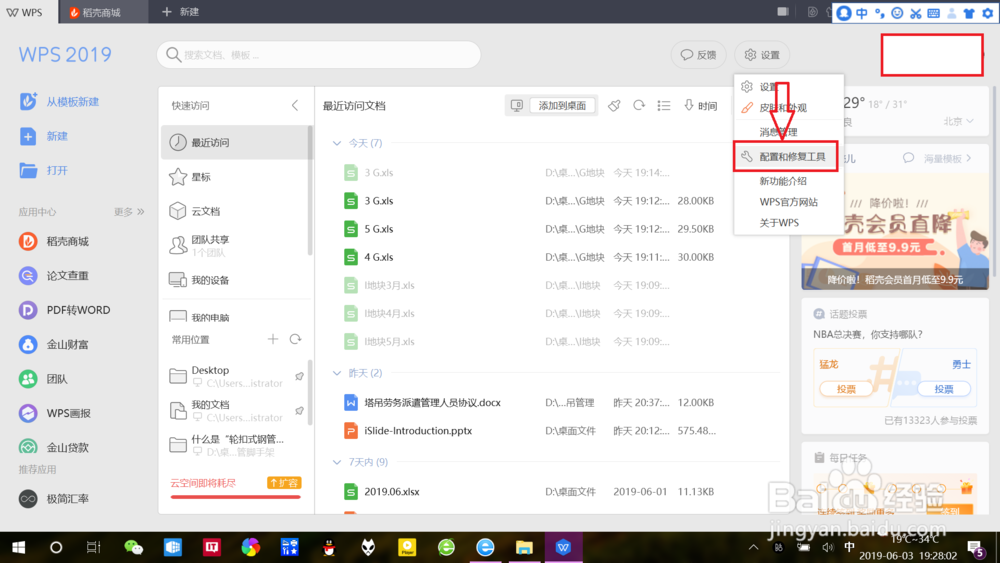Open File Explorer from taskbar

(x=524, y=547)
